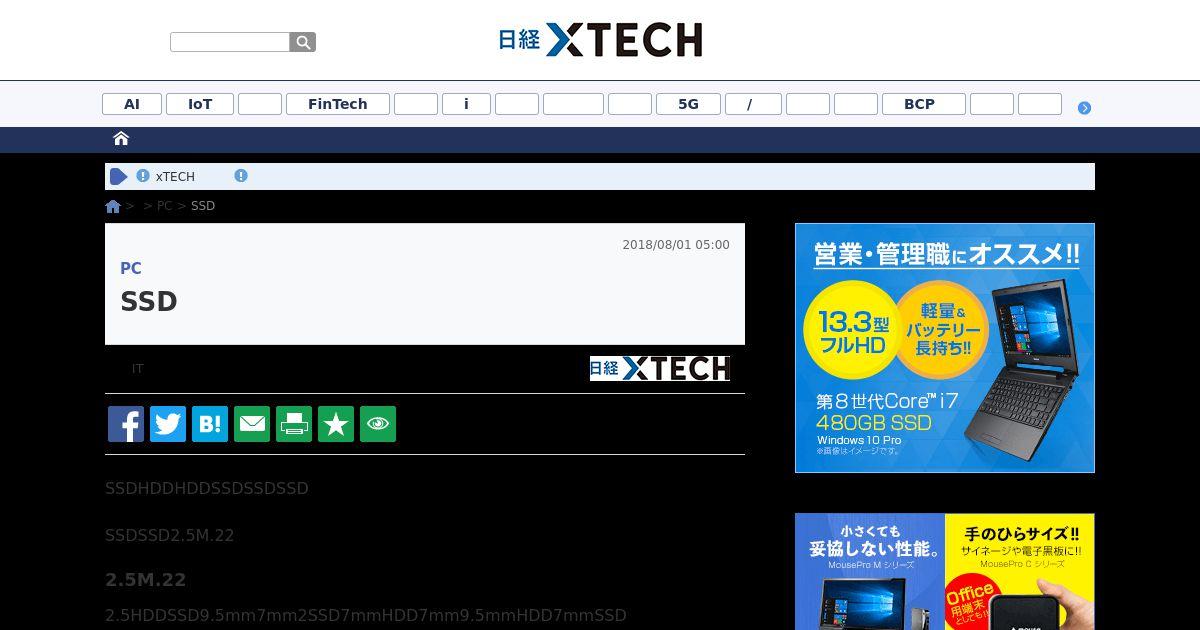Select the '/' topic tab
This screenshot has height=630, width=1200.
753,104
